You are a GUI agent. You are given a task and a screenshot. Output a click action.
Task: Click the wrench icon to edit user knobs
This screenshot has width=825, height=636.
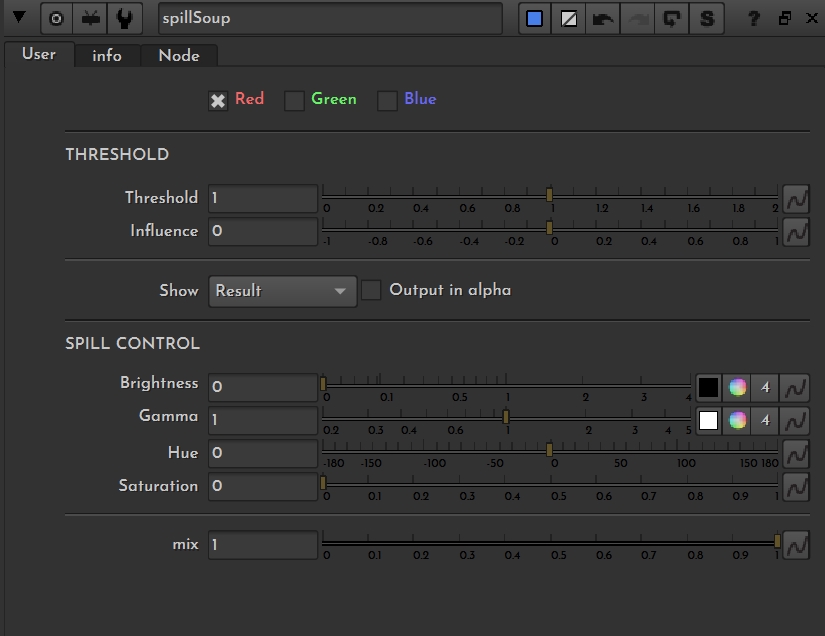[124, 18]
